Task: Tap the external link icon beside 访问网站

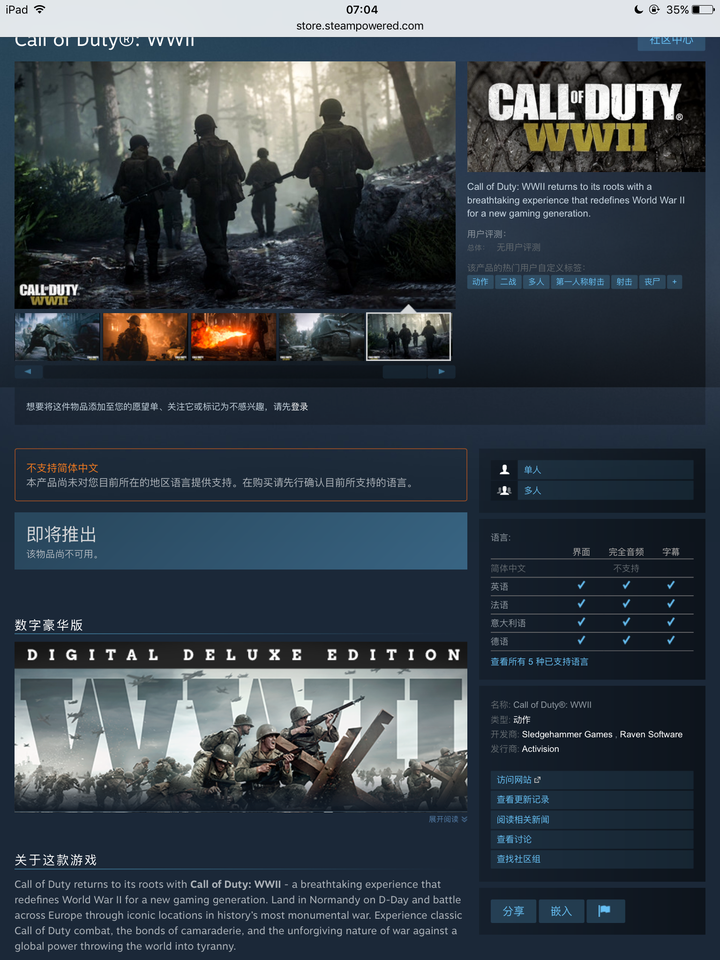Action: (537, 780)
